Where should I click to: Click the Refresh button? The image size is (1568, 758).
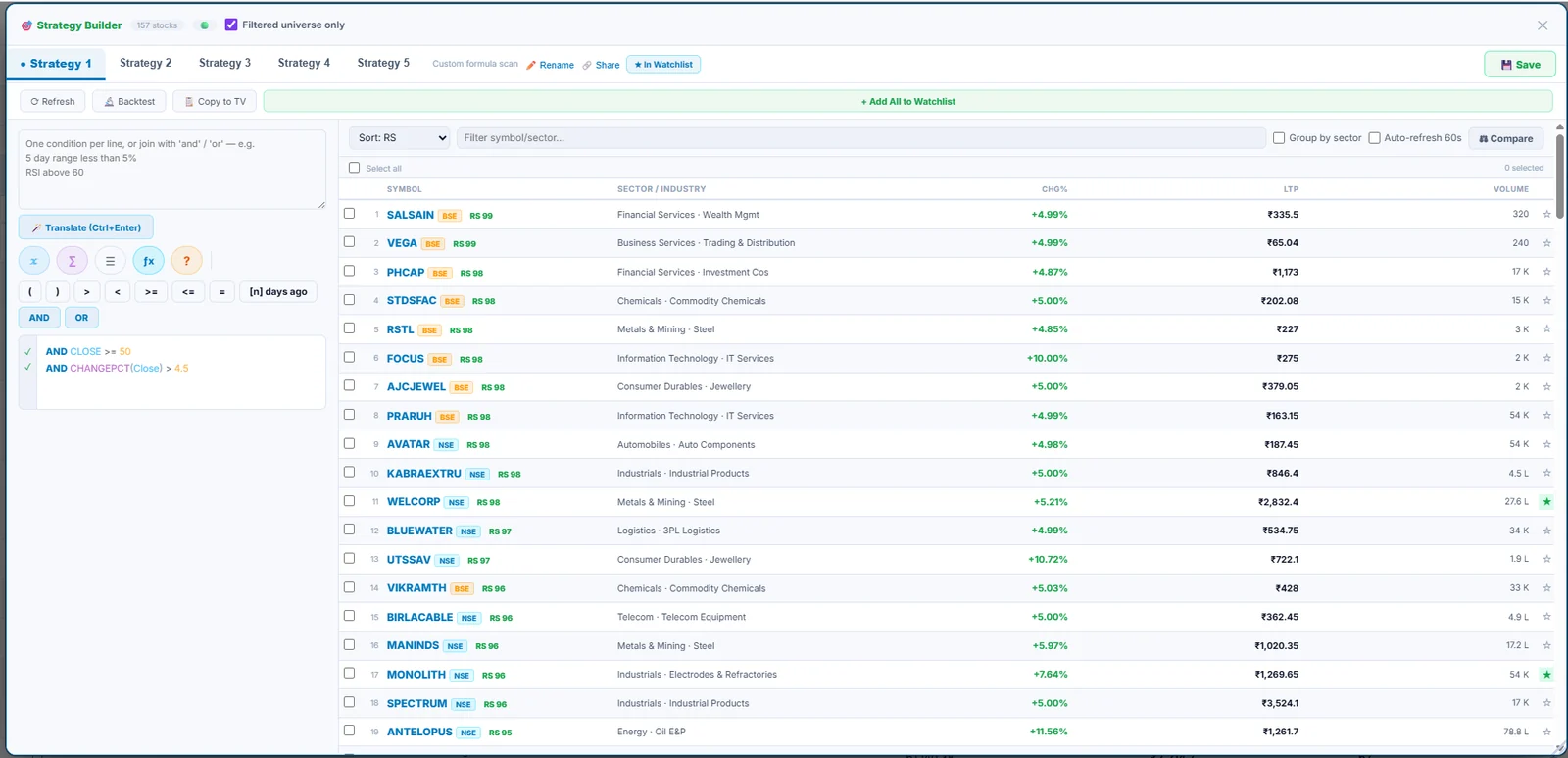coord(52,101)
